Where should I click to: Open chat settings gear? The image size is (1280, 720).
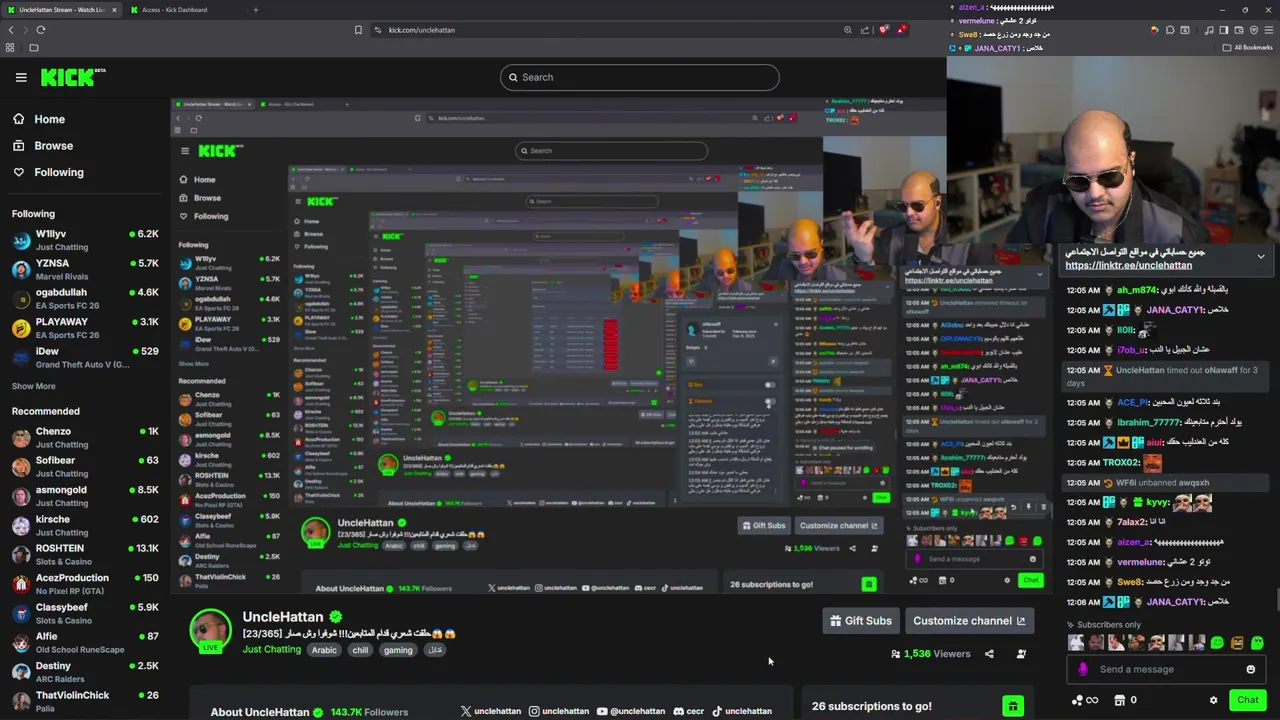click(1214, 700)
